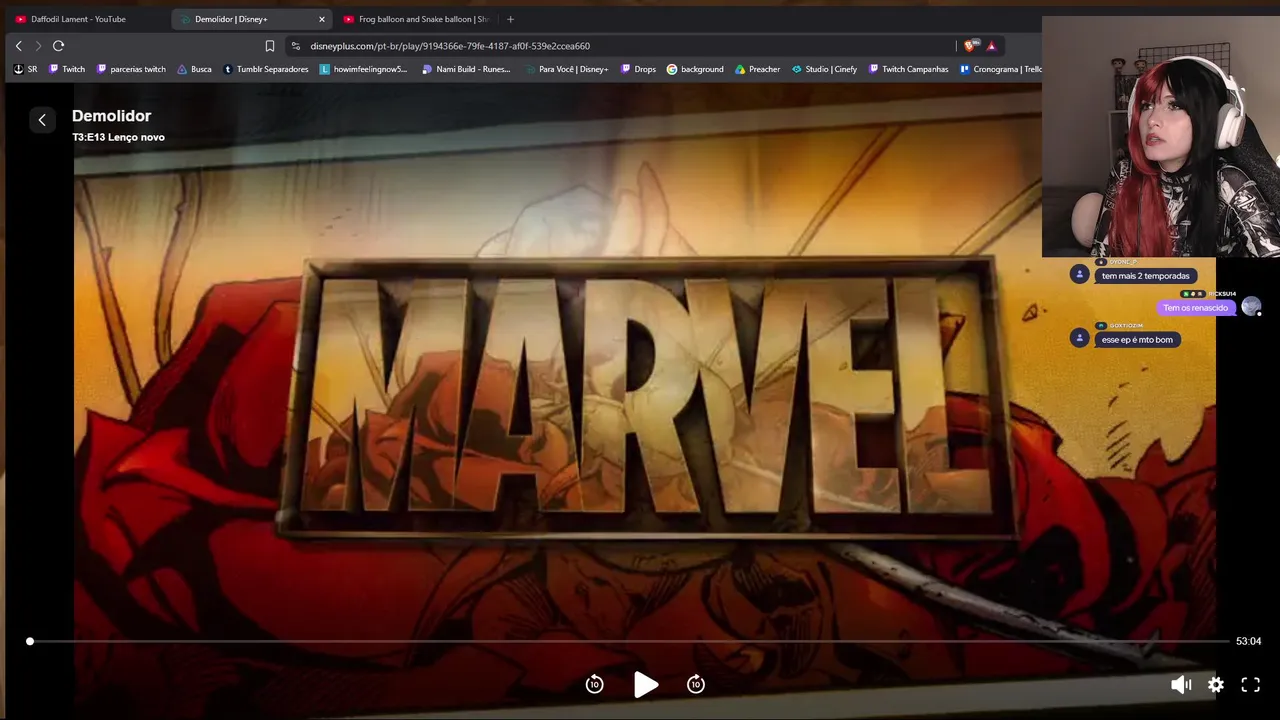Bookmark this page with the bookmark icon
Image resolution: width=1280 pixels, height=720 pixels.
[x=270, y=46]
